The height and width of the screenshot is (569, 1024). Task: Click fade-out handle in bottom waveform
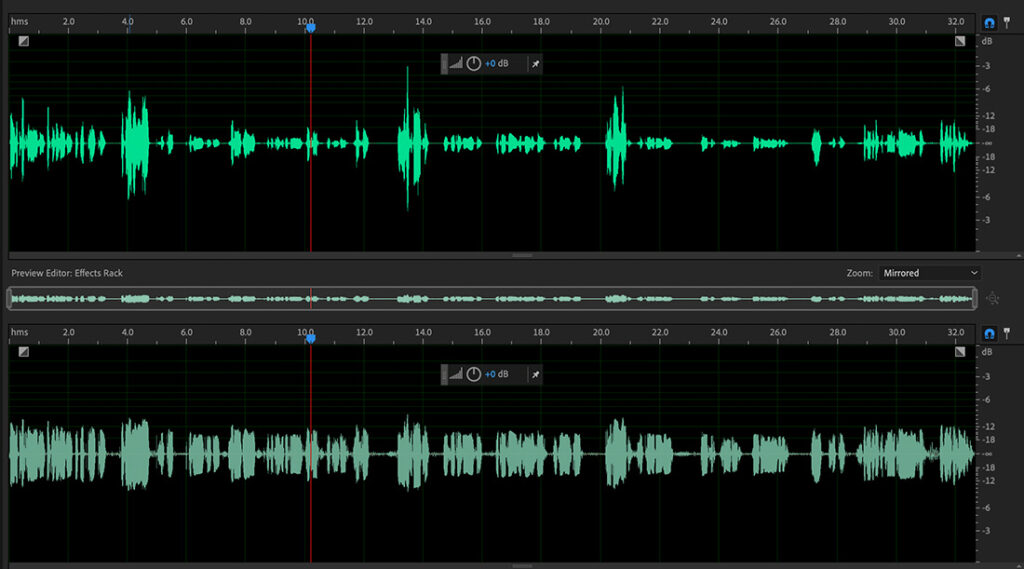960,352
